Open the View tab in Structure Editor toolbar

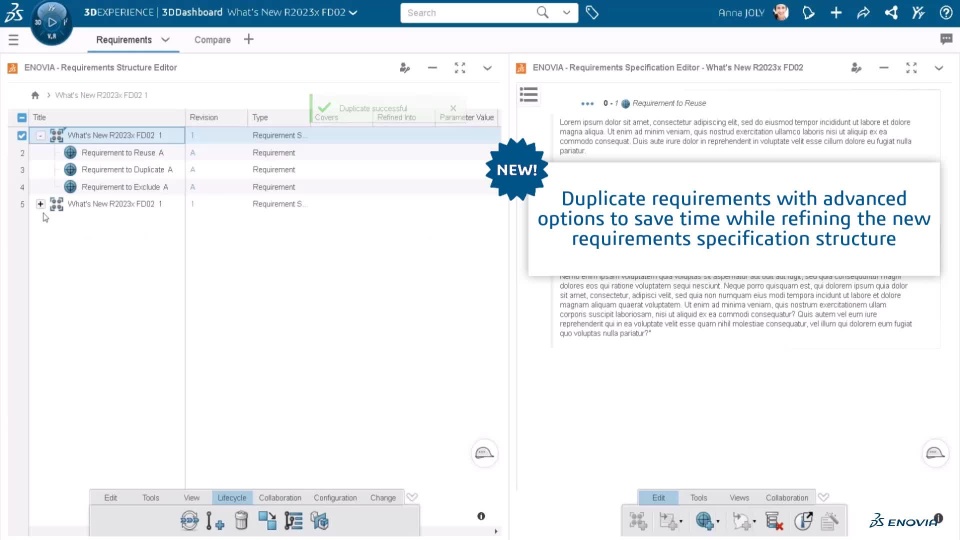pos(192,498)
